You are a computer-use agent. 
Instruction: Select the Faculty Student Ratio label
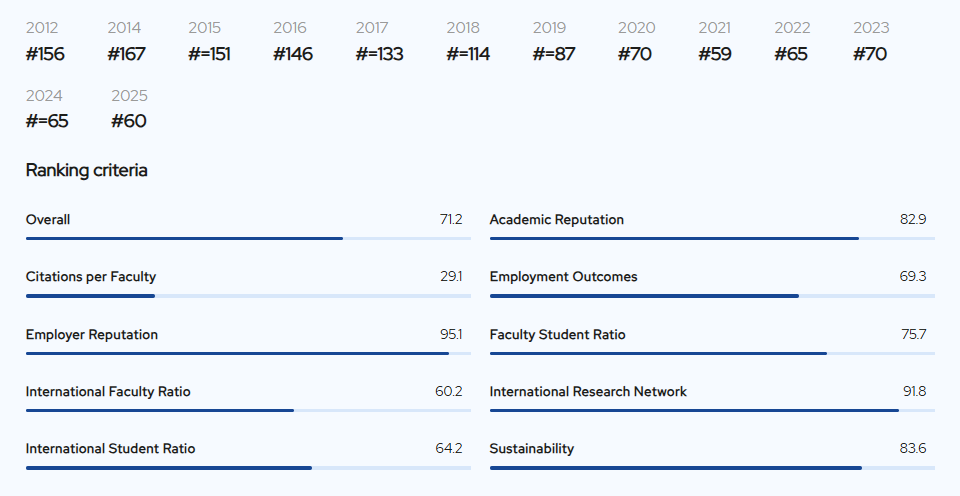click(558, 334)
